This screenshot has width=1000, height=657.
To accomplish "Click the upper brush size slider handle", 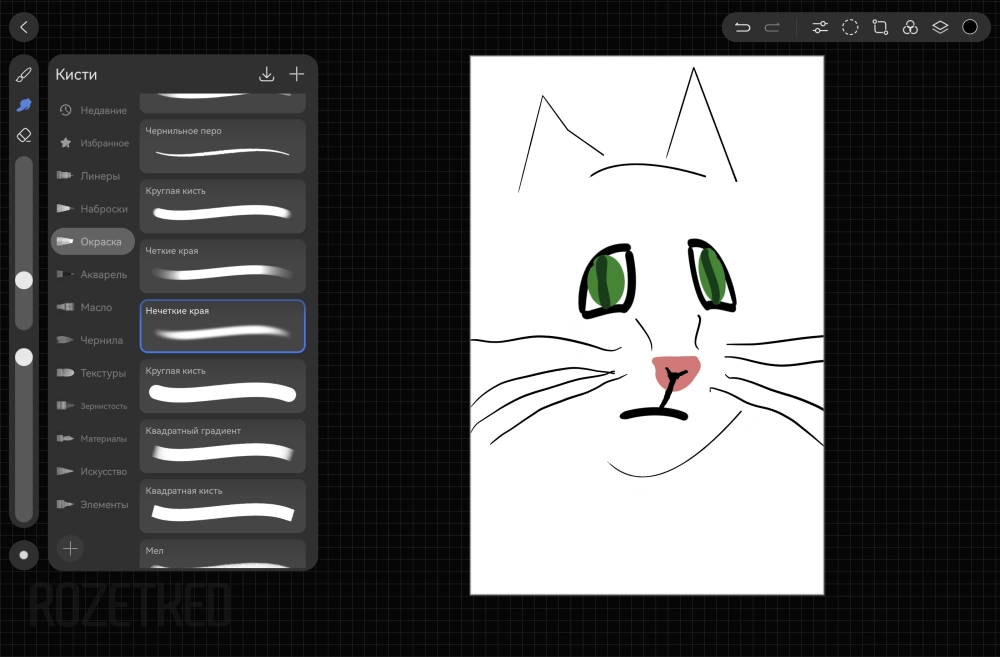I will point(24,280).
